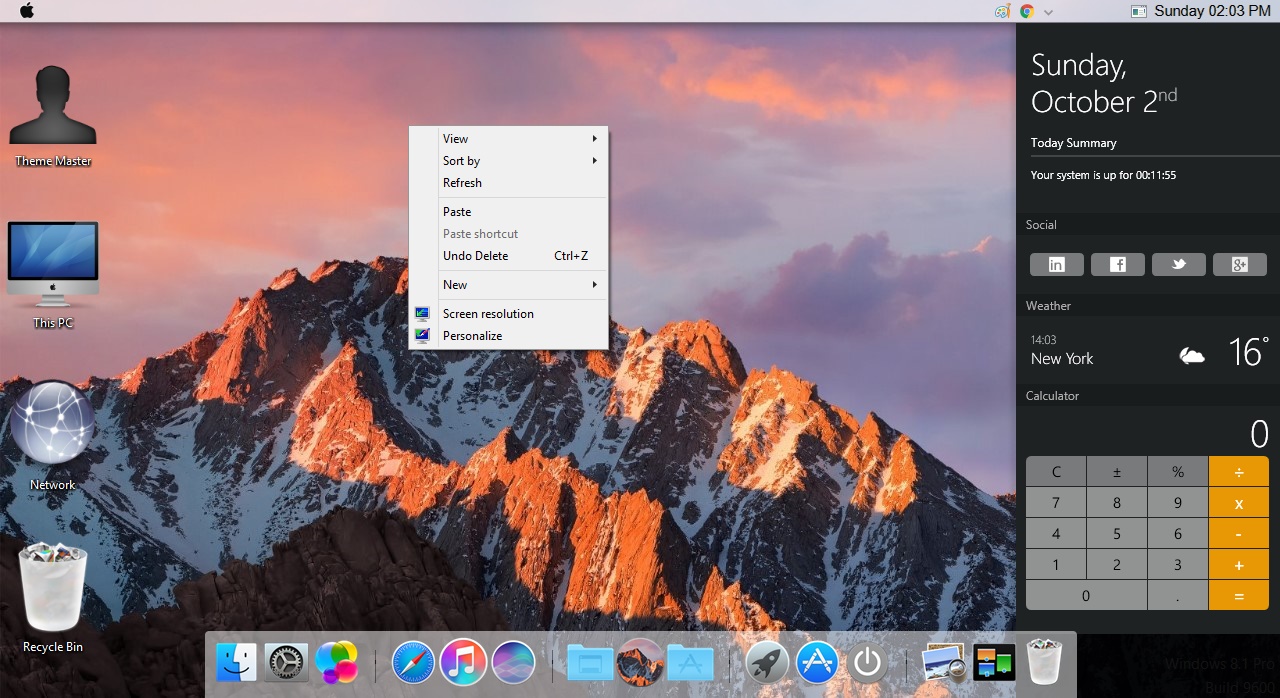
Task: Click calculator digit 5
Action: [x=1117, y=534]
